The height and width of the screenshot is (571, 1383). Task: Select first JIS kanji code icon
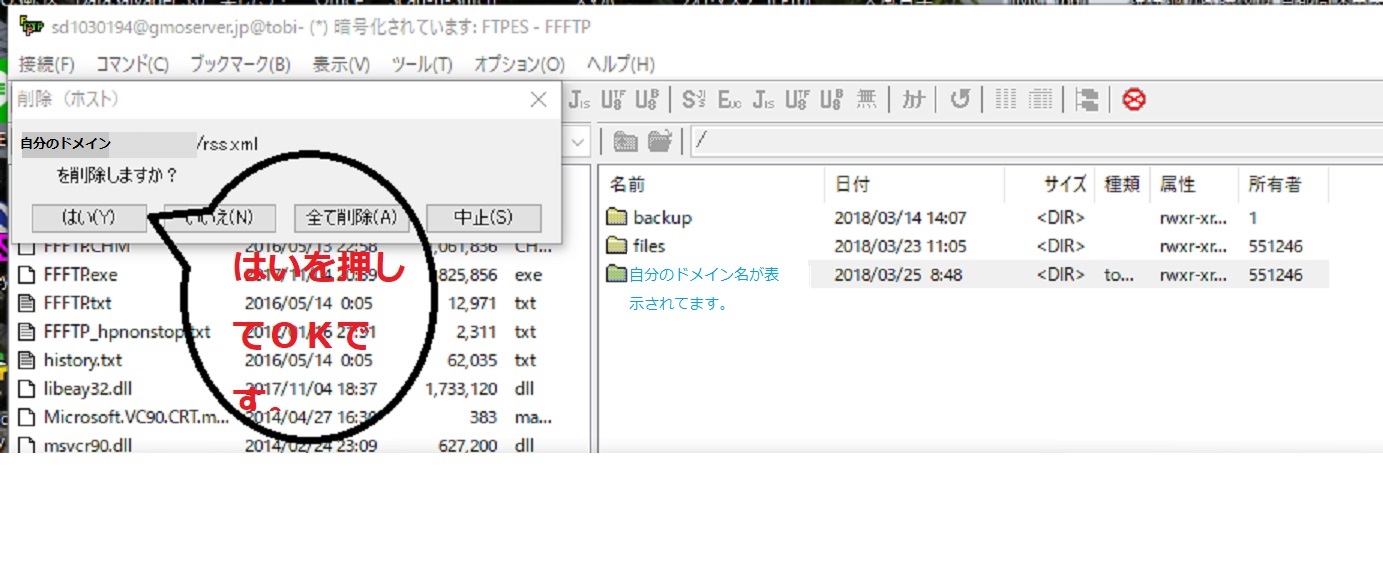coord(580,100)
